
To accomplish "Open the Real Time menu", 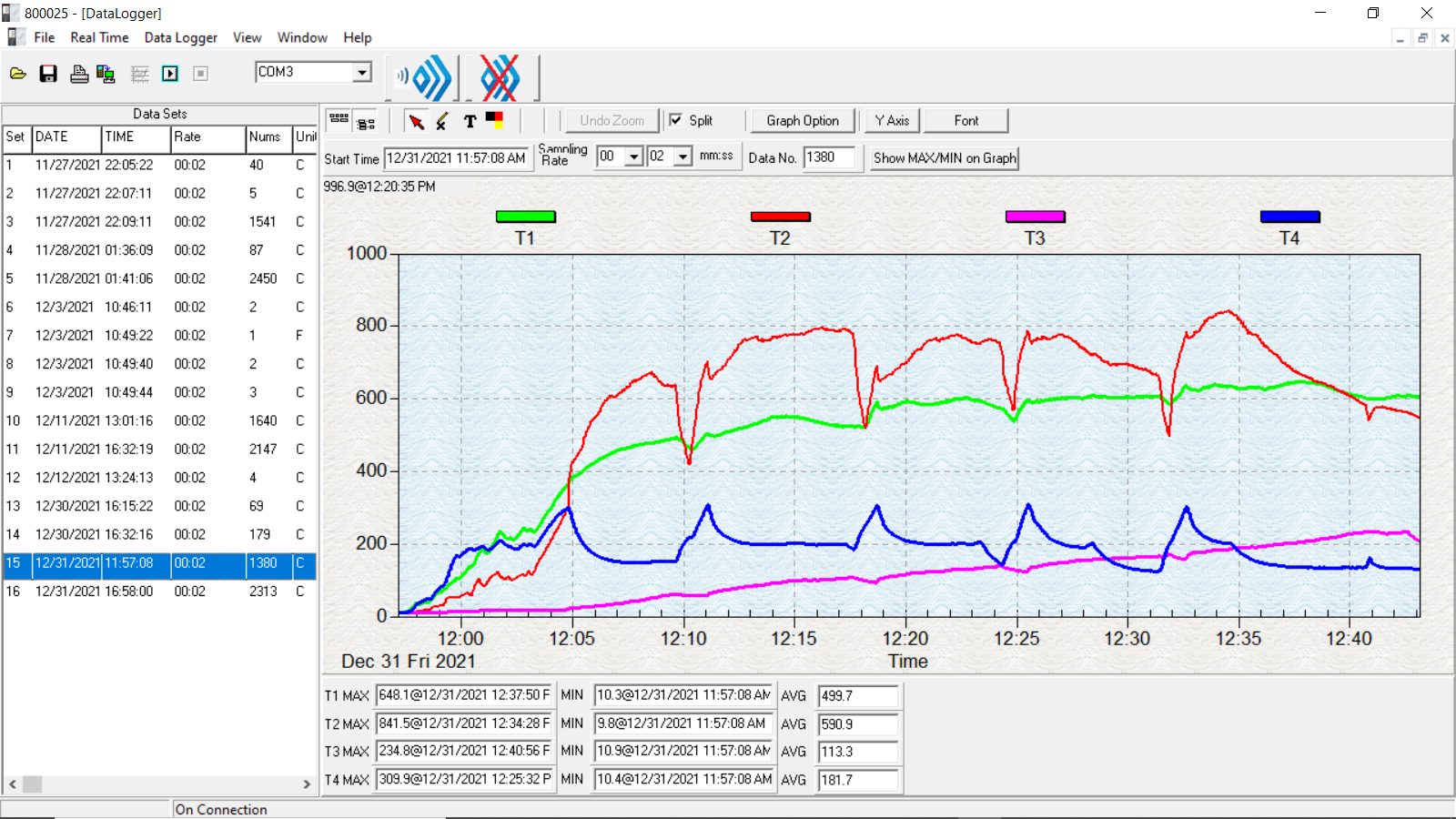I will click(x=99, y=37).
